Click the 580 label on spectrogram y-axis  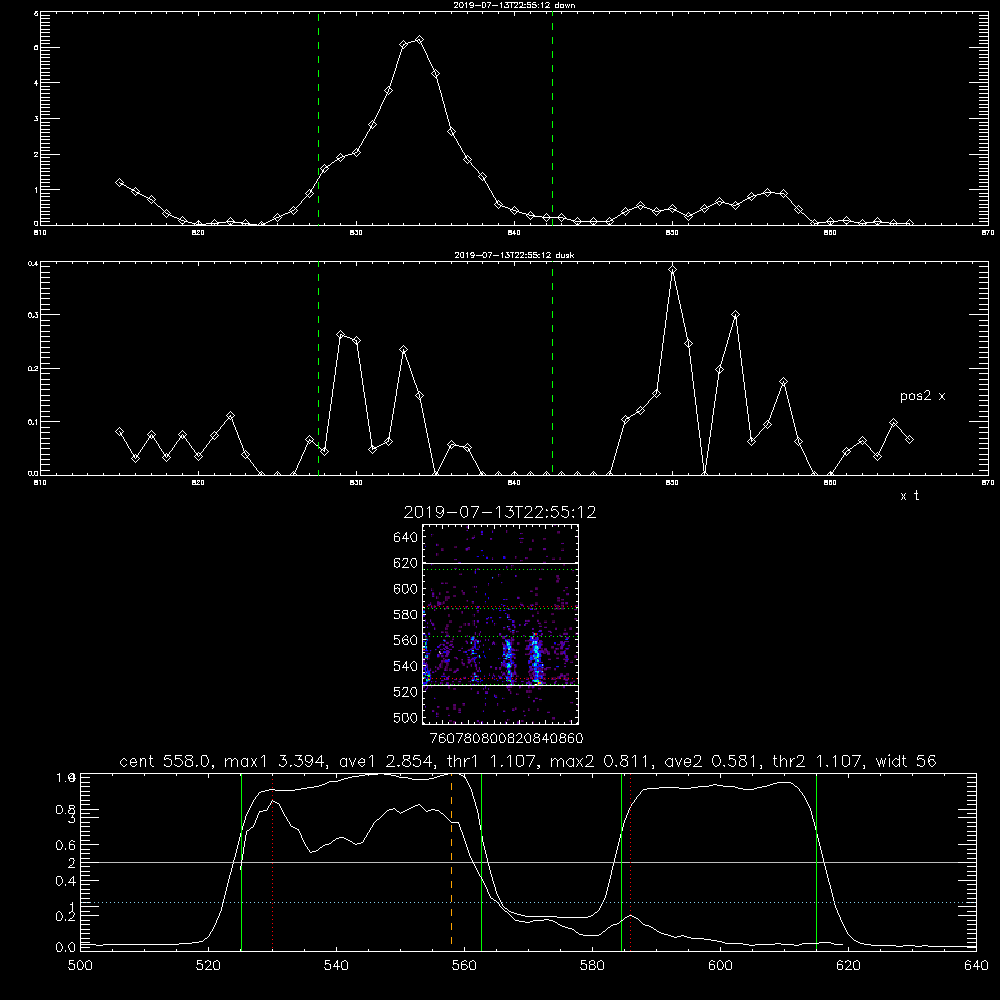(406, 615)
